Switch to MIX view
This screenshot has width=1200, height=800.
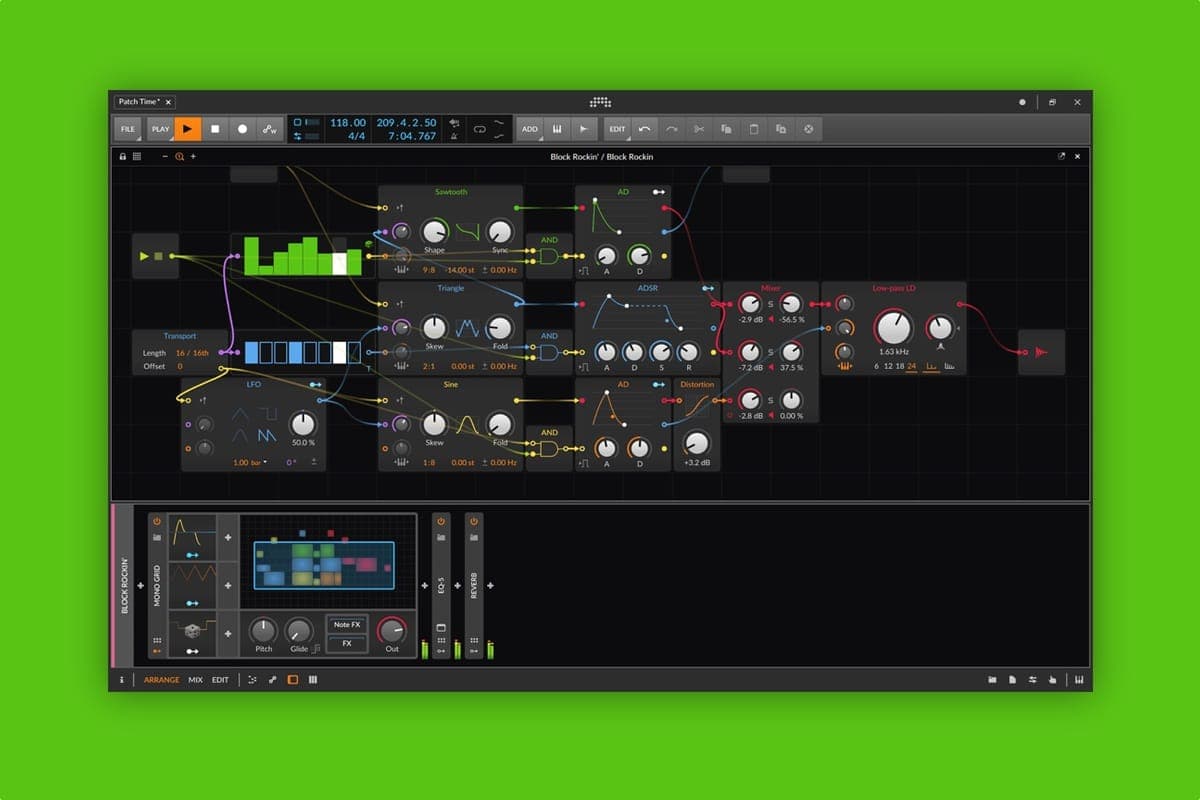(195, 680)
